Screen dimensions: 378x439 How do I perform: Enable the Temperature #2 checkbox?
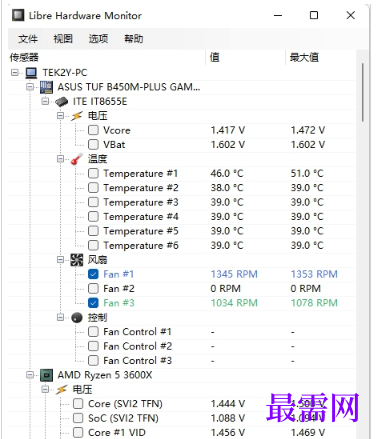(x=93, y=188)
